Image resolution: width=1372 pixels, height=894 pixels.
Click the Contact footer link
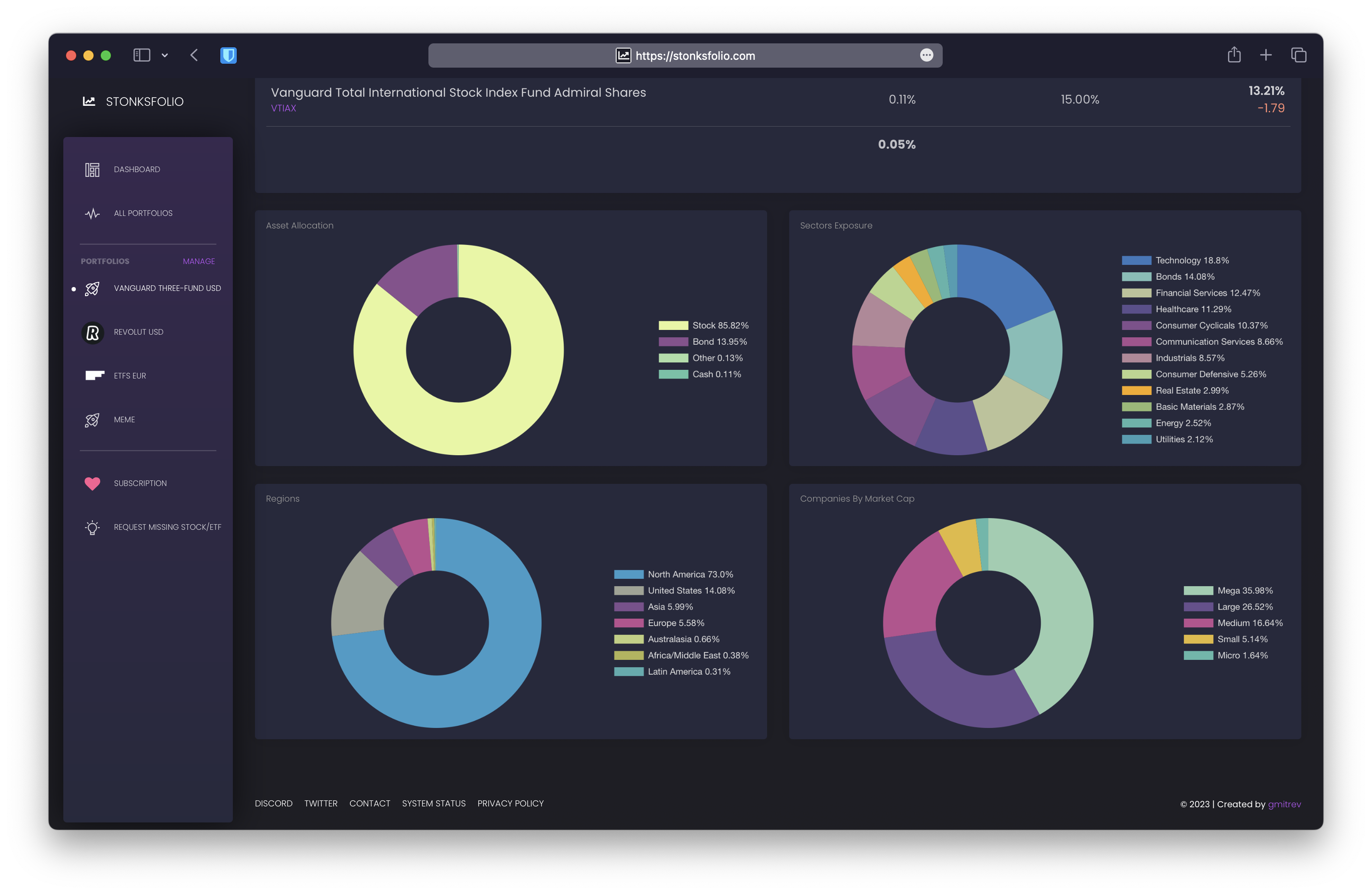(370, 803)
